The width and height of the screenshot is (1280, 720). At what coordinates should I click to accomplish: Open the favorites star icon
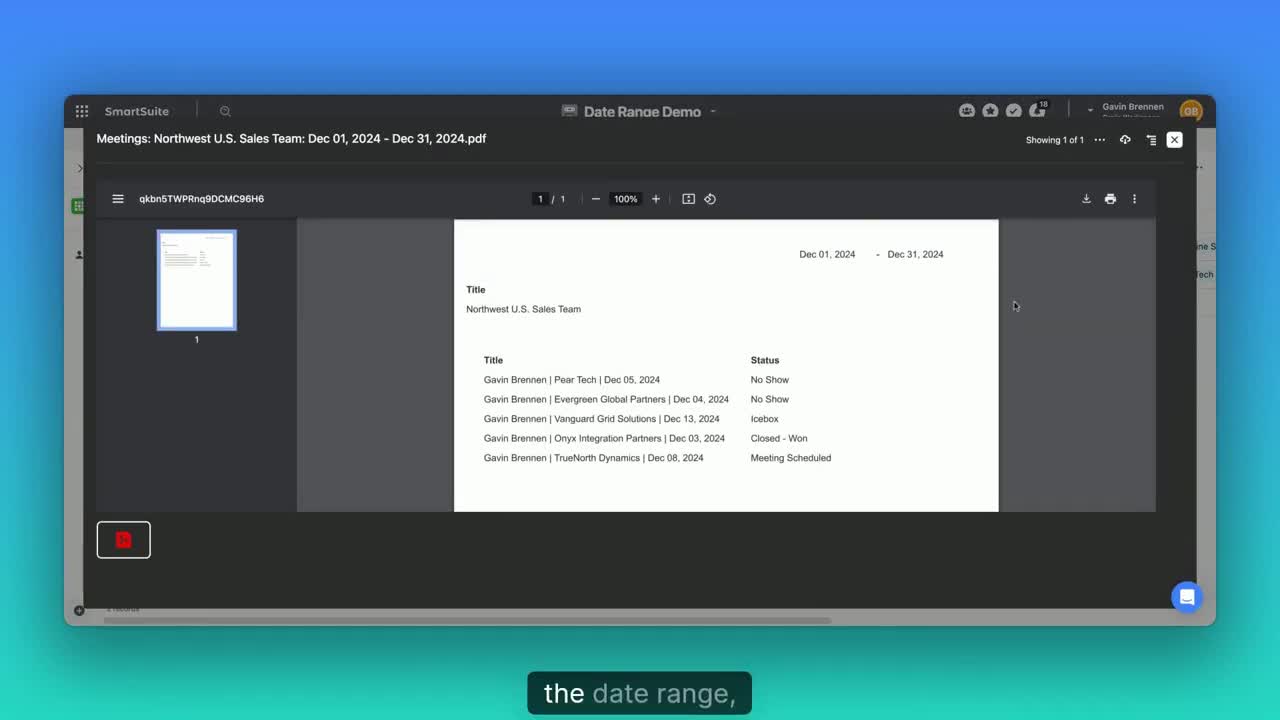click(990, 111)
